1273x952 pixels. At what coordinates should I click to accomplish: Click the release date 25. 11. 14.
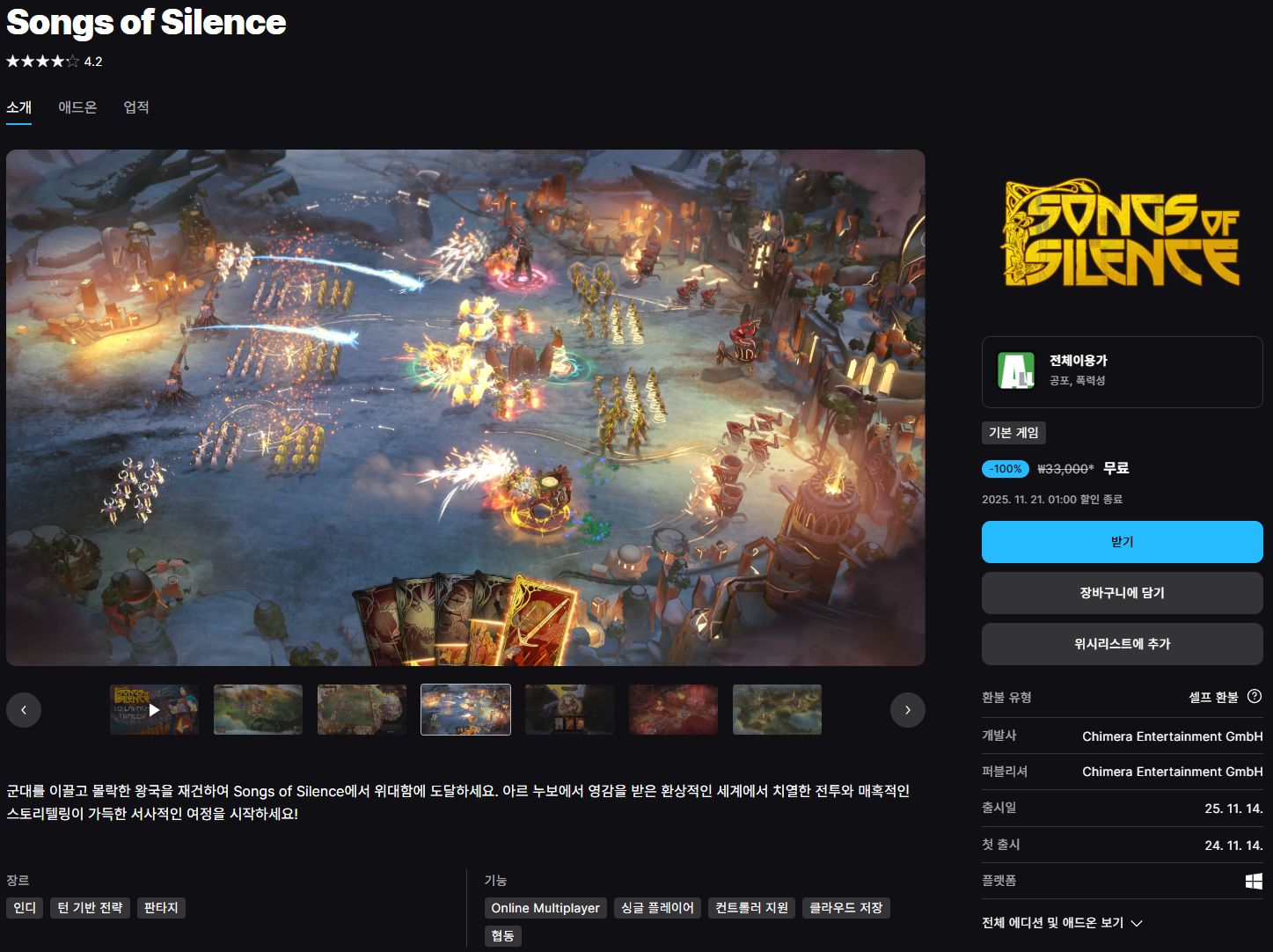click(1233, 809)
